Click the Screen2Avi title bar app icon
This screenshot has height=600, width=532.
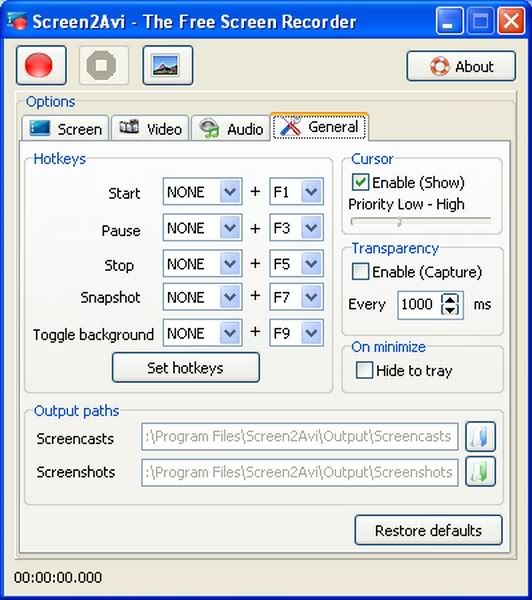(x=18, y=21)
